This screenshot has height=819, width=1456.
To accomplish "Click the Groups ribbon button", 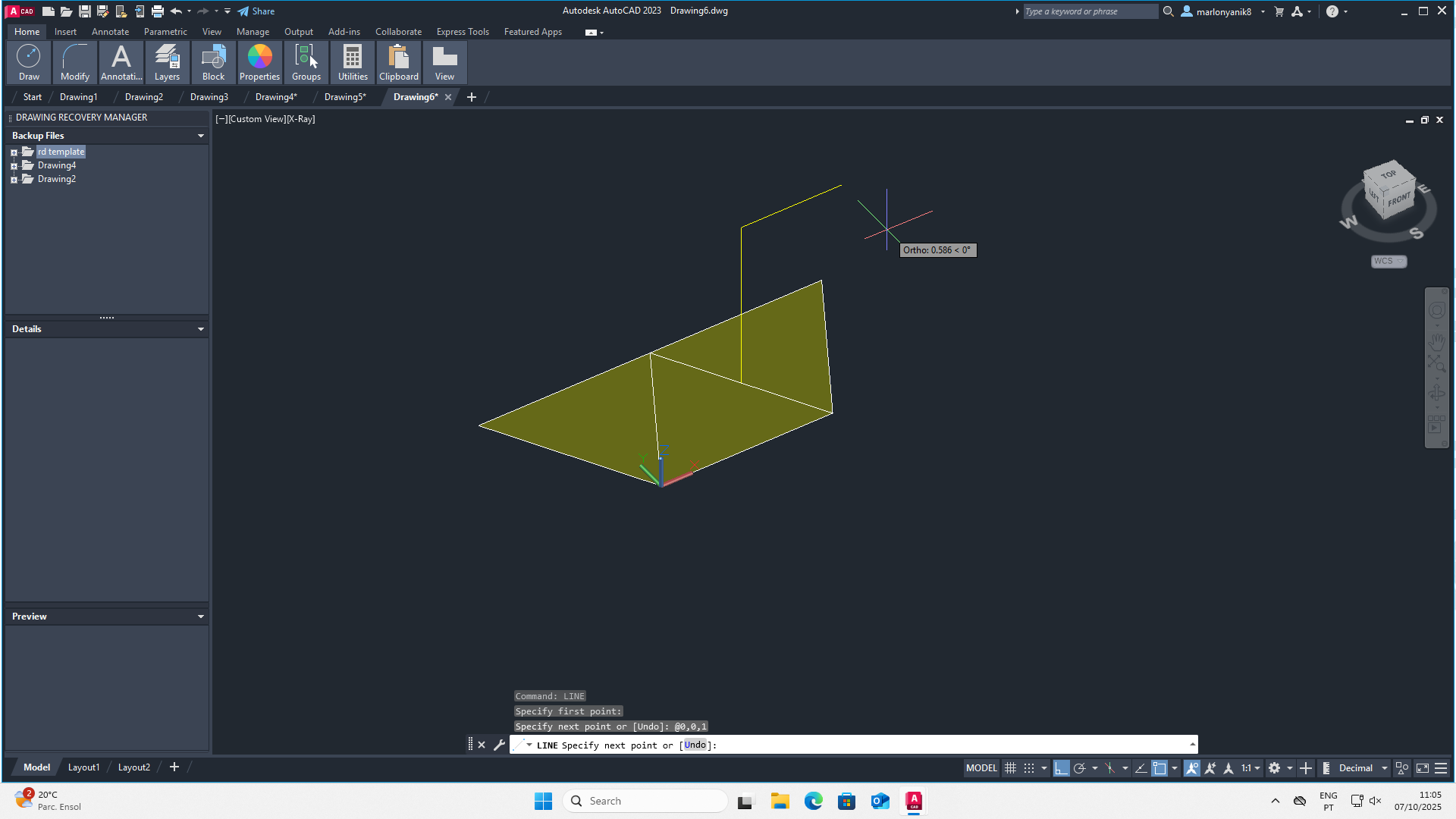I will [306, 62].
